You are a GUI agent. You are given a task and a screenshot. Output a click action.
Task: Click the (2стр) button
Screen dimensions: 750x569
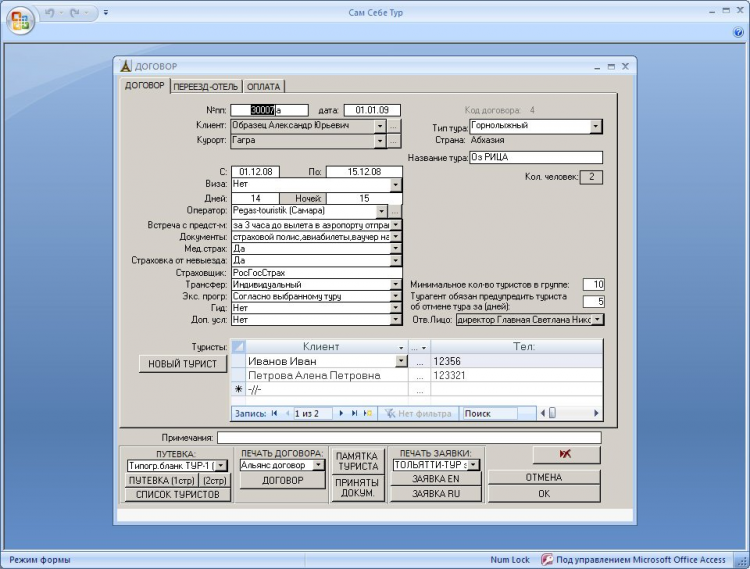pyautogui.click(x=215, y=481)
